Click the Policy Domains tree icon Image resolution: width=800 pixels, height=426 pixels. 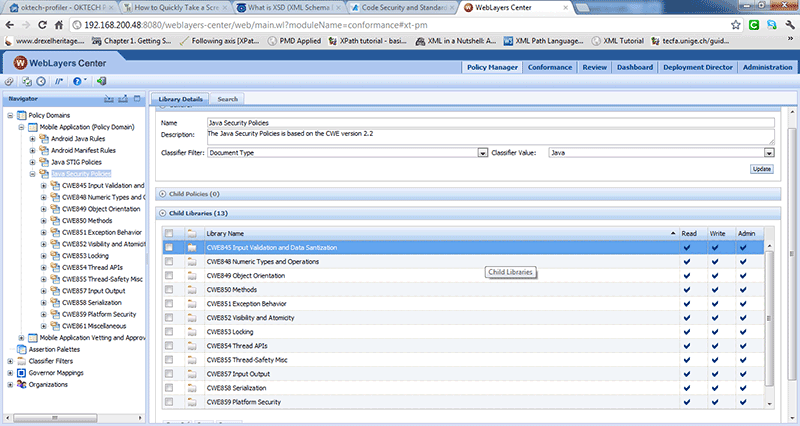[21, 115]
